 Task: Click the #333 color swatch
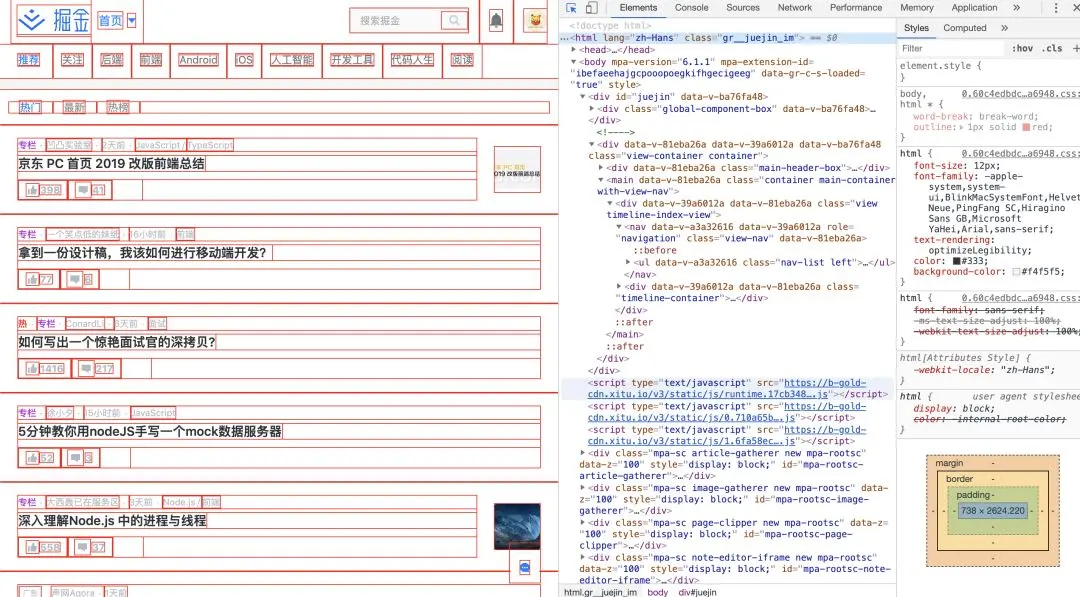click(x=957, y=261)
